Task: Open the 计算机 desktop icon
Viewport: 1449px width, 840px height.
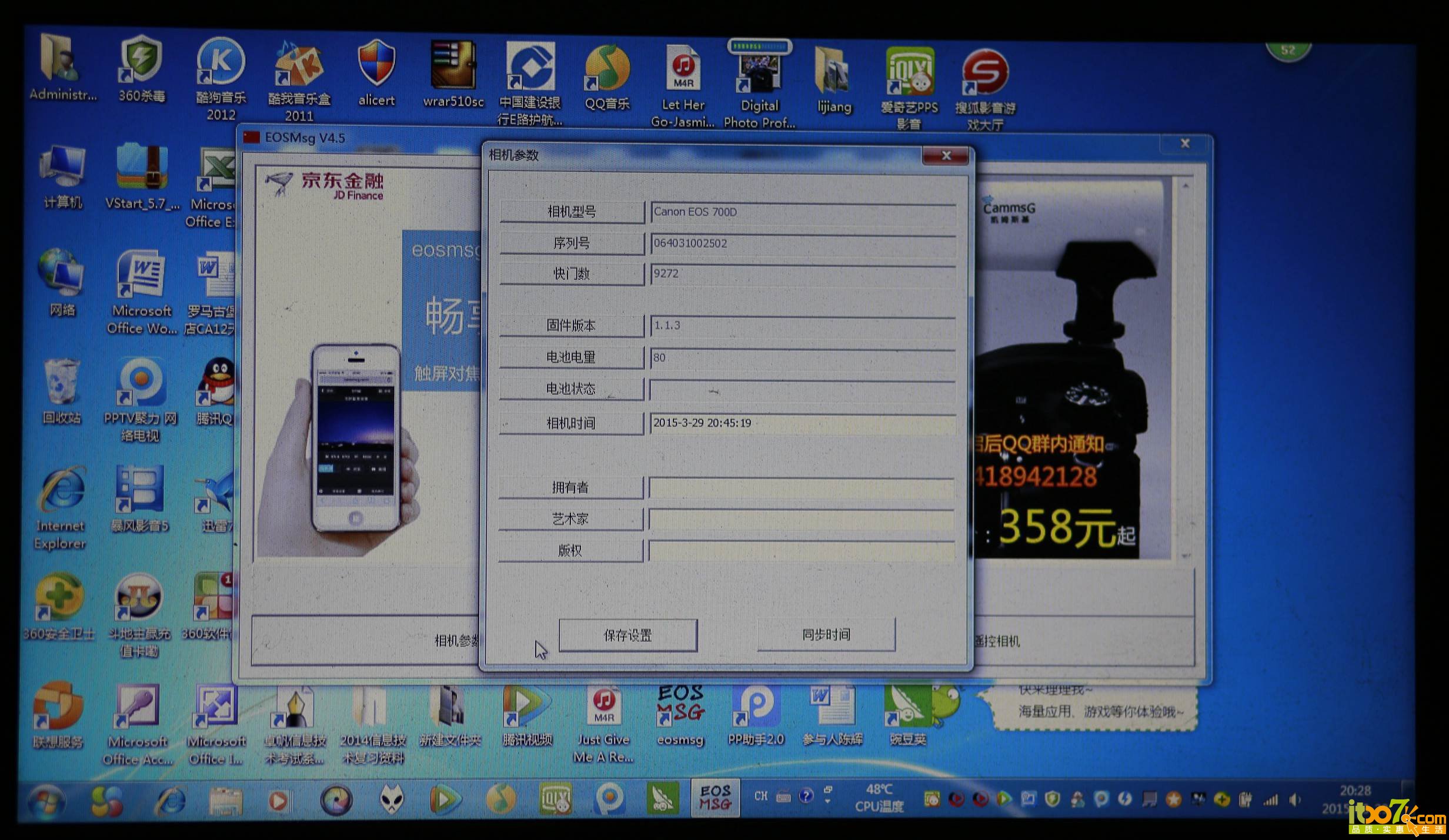Action: tap(63, 176)
